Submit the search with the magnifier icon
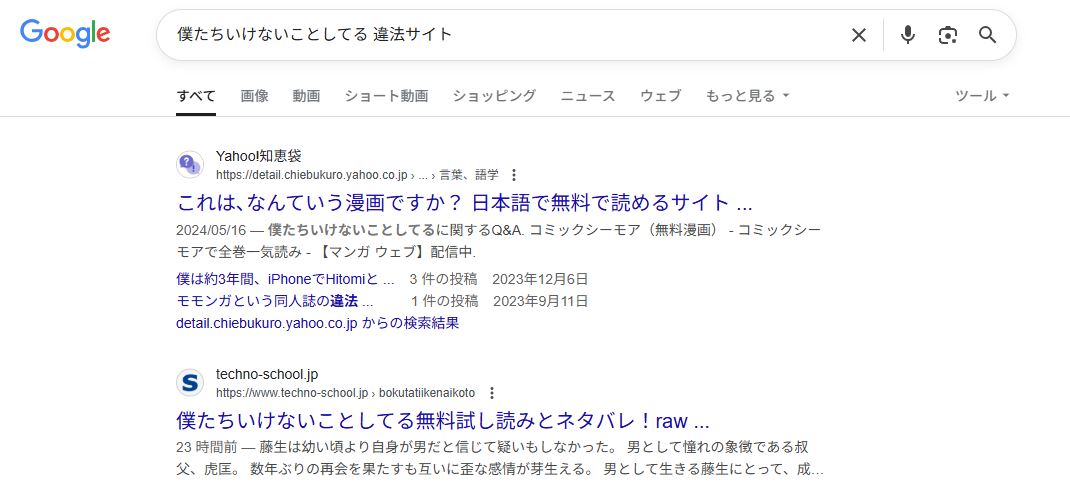This screenshot has height=503, width=1070. (987, 35)
